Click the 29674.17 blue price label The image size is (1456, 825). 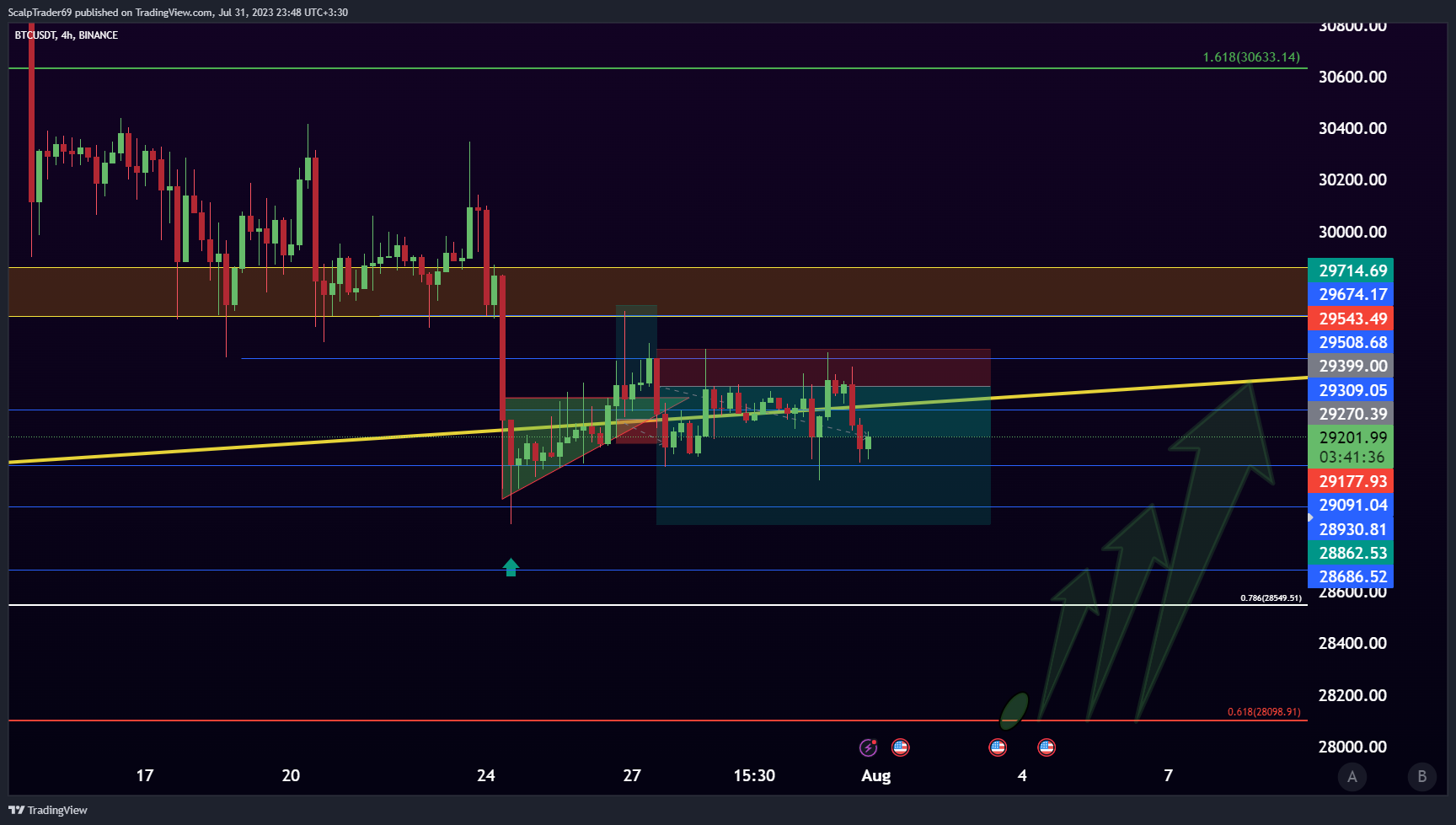click(x=1351, y=294)
